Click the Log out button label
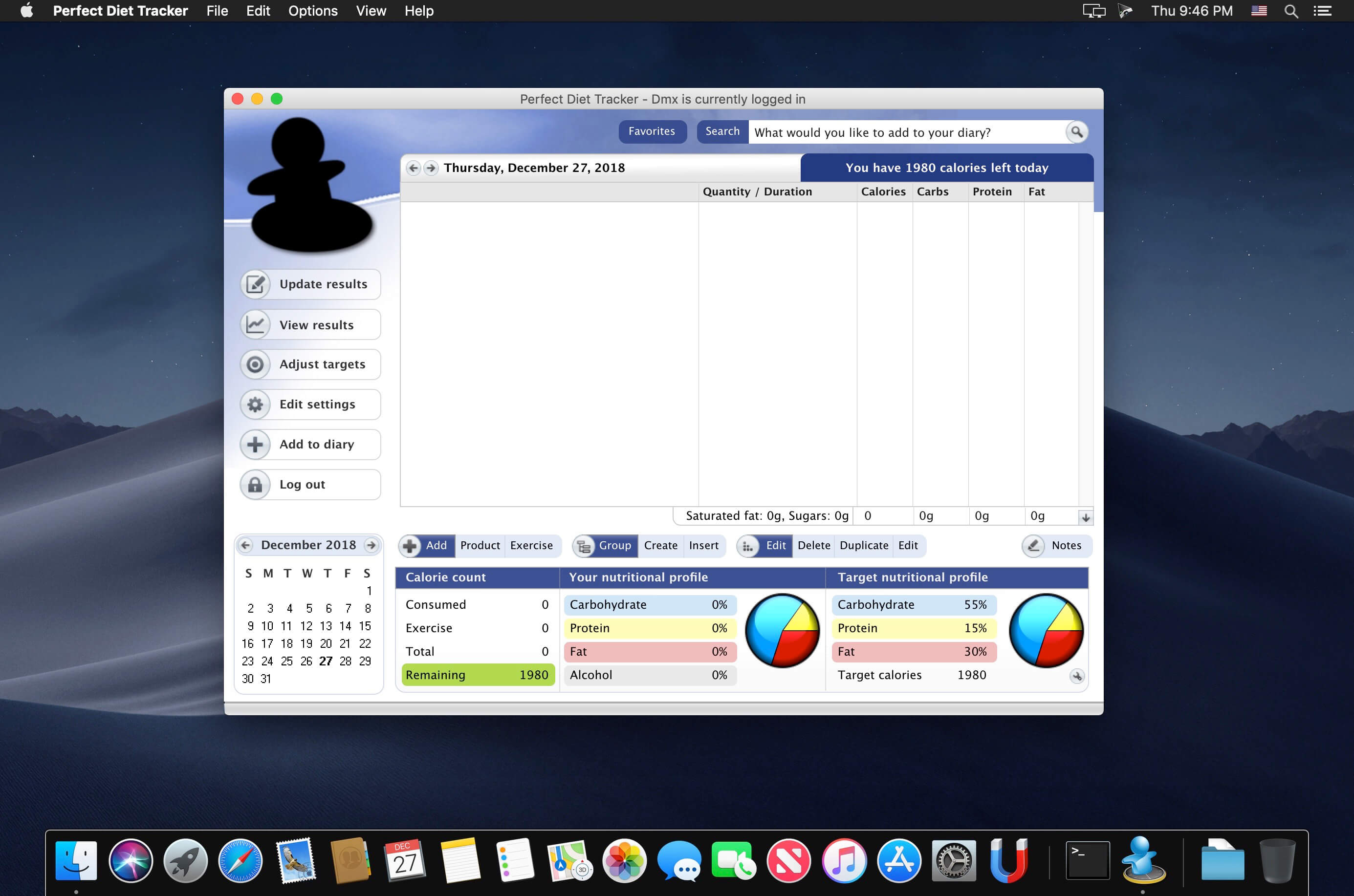The width and height of the screenshot is (1354, 896). pyautogui.click(x=303, y=485)
